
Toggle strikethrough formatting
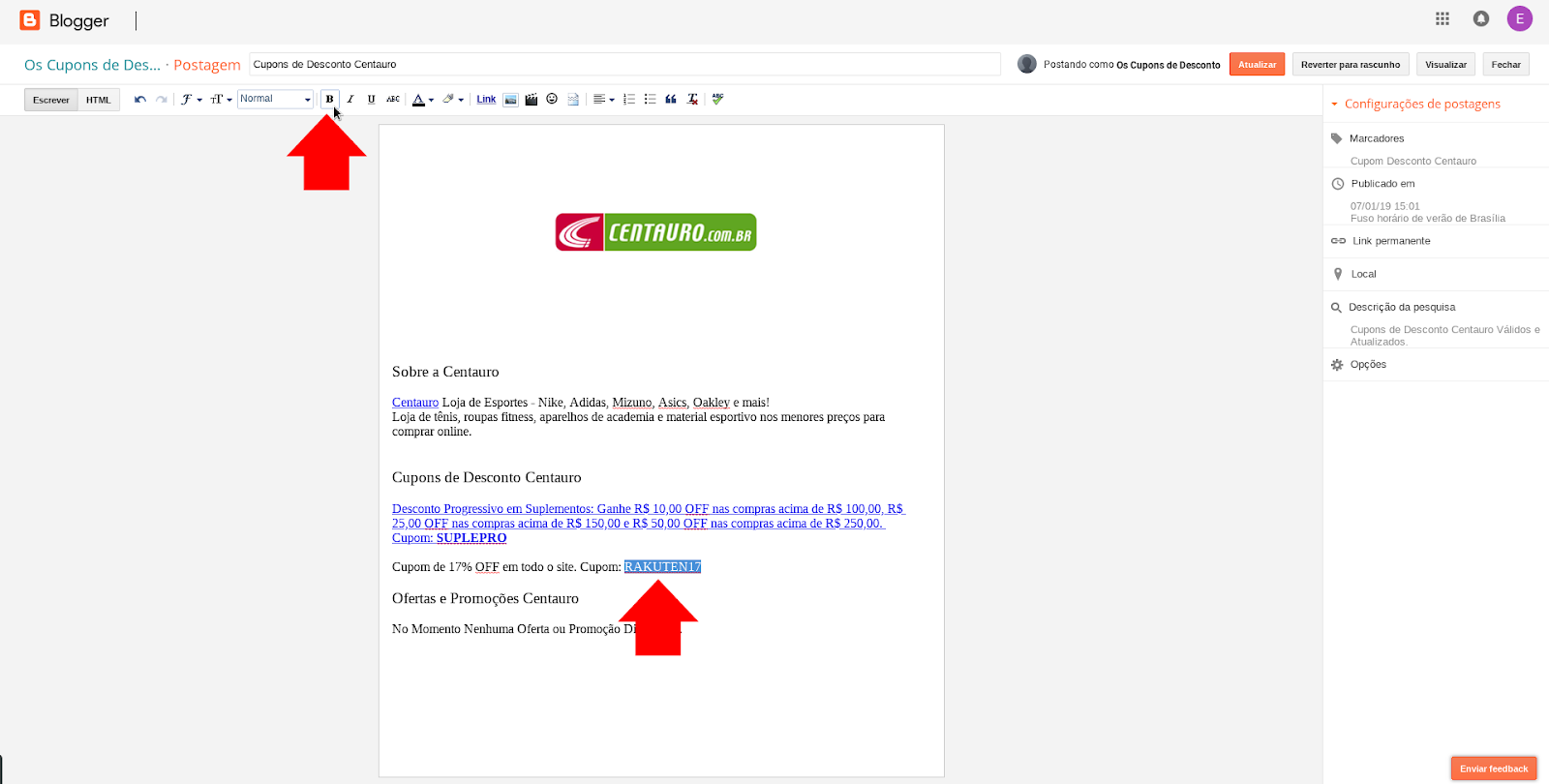(x=393, y=100)
